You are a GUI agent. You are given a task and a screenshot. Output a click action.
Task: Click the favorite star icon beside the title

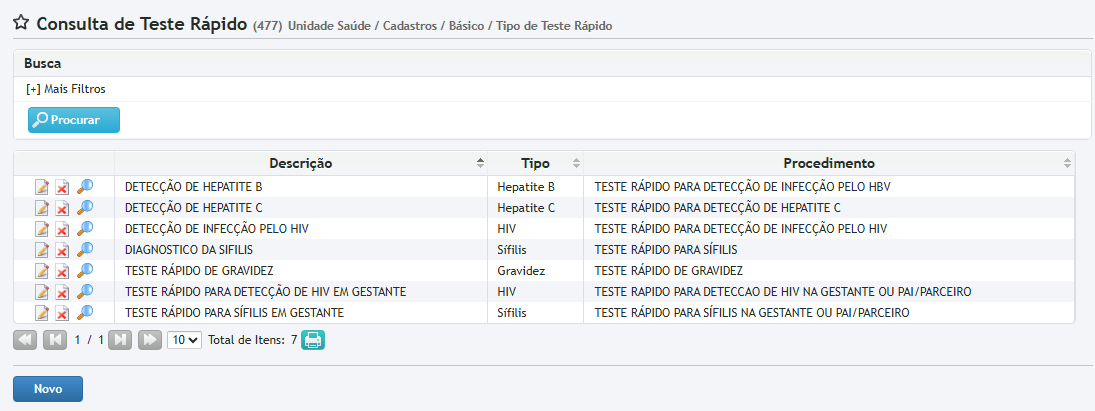coord(20,23)
